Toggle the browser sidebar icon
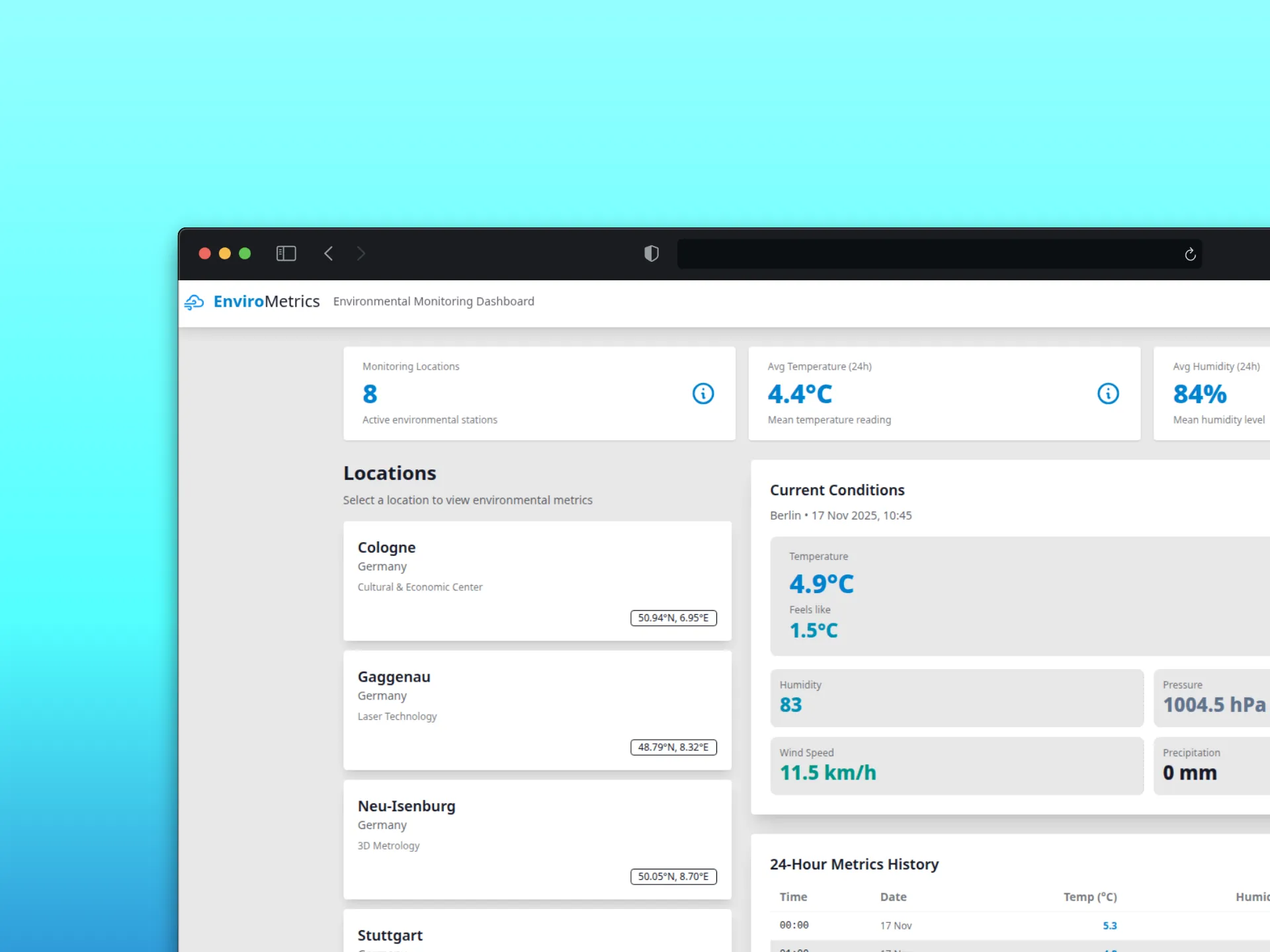This screenshot has height=952, width=1270. point(286,253)
